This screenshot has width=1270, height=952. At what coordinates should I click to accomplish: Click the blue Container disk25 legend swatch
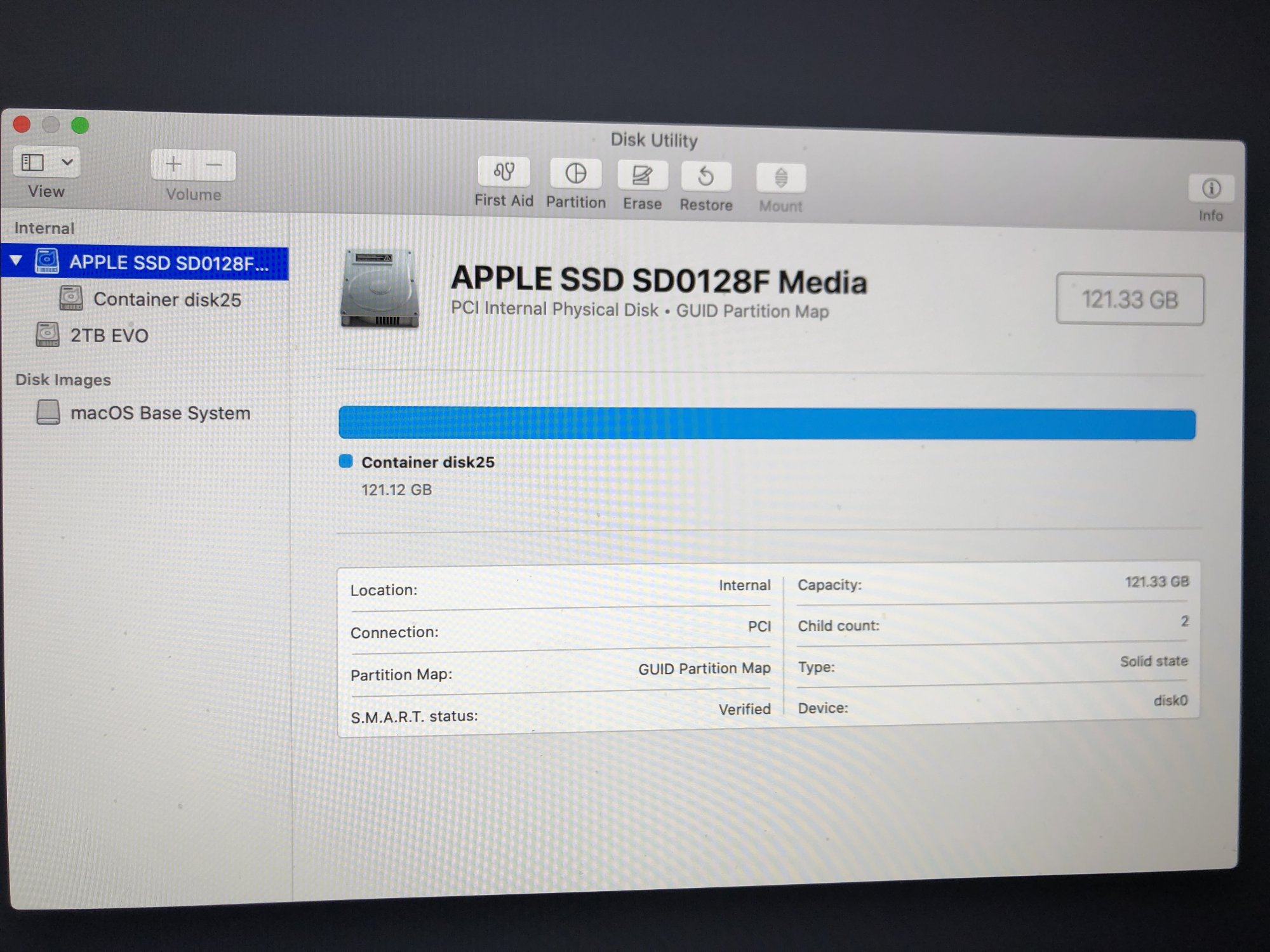click(x=345, y=461)
